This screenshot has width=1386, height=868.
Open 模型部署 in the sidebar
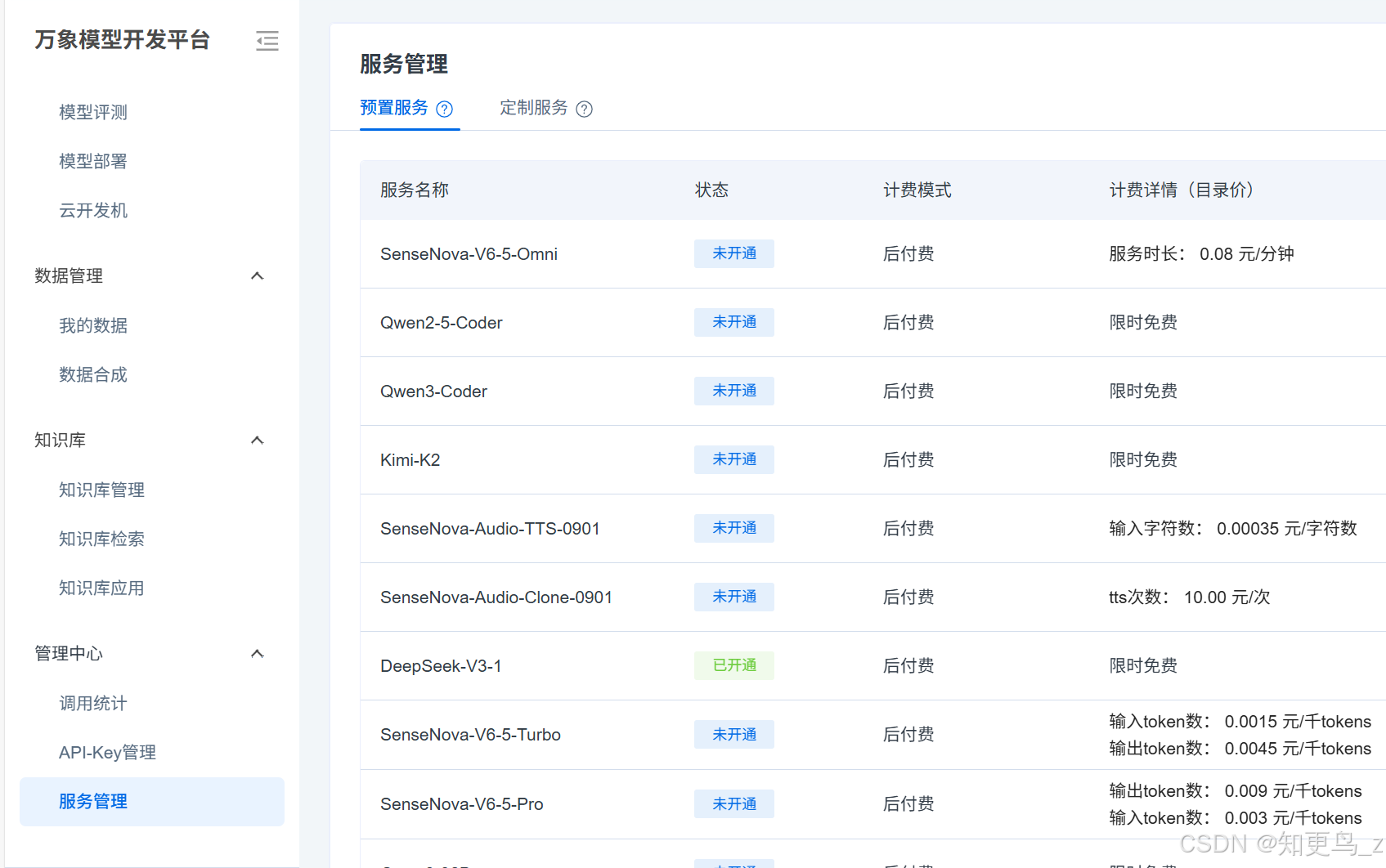(x=93, y=161)
